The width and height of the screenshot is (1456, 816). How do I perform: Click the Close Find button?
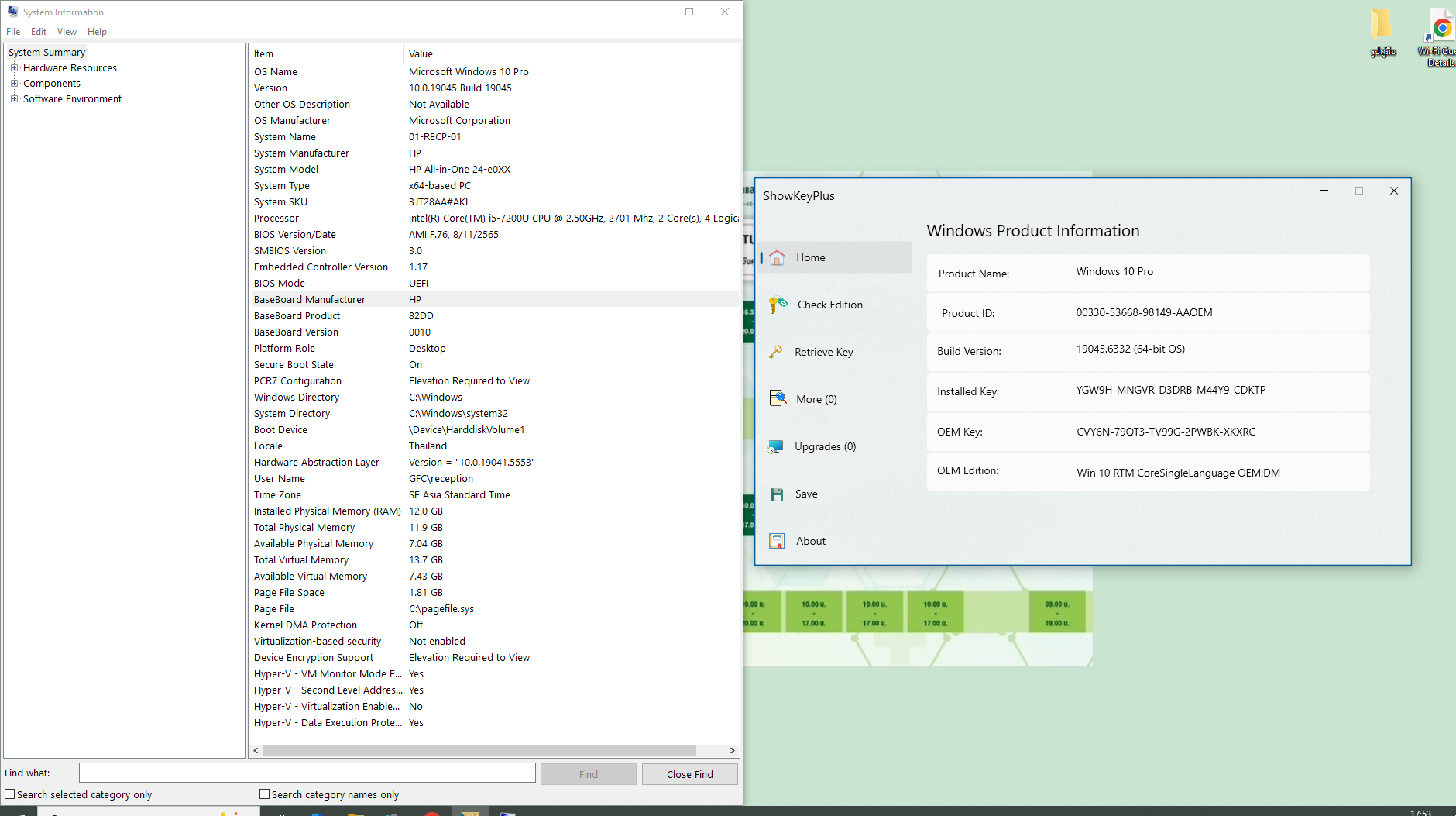click(x=689, y=774)
